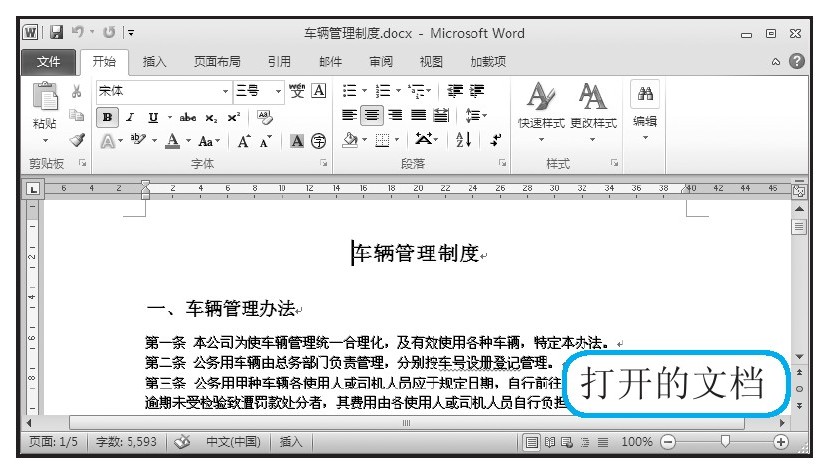
Task: Click the 100% zoom level button
Action: point(636,442)
